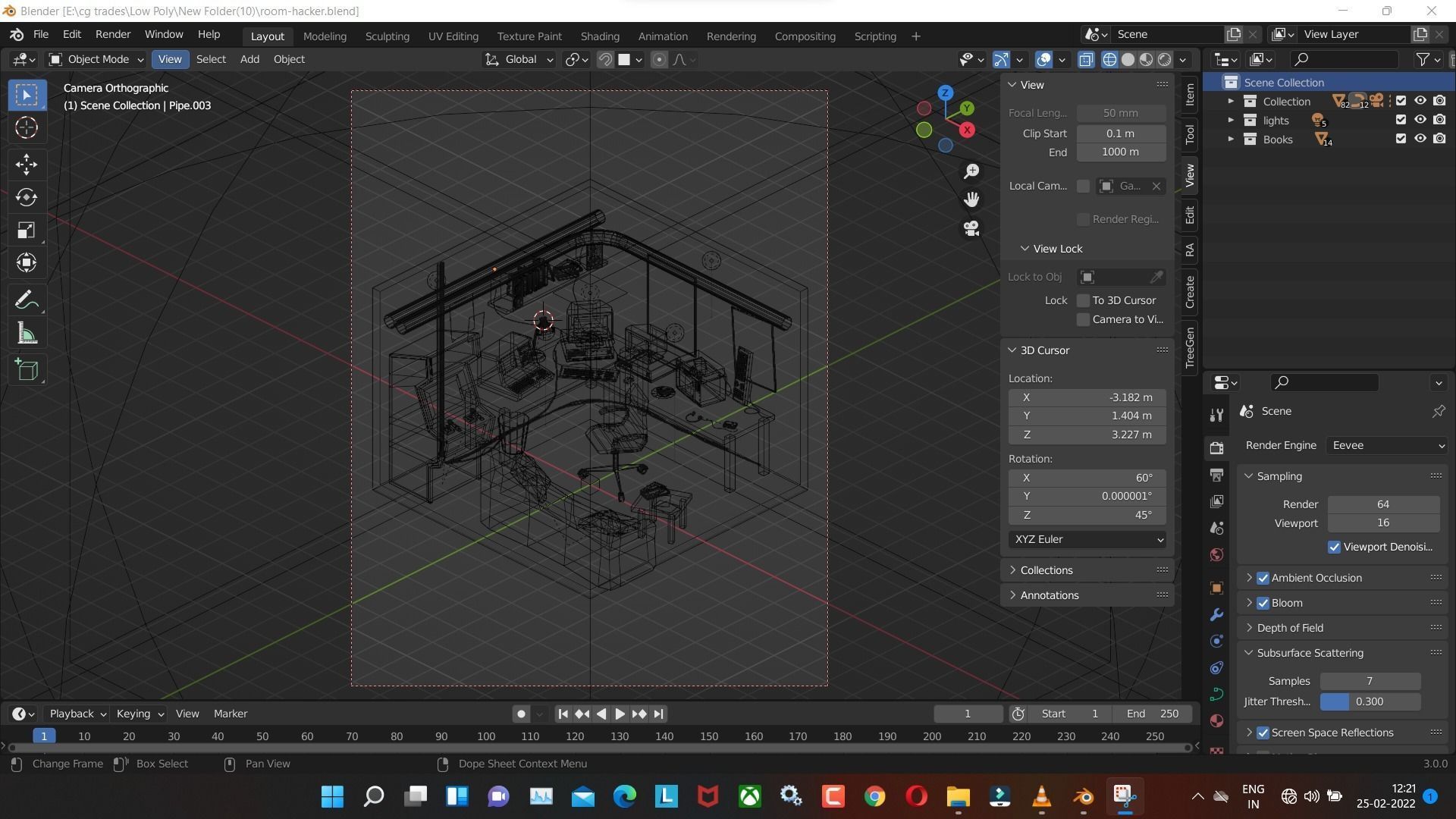
Task: Click the pan view hand icon
Action: (x=971, y=199)
